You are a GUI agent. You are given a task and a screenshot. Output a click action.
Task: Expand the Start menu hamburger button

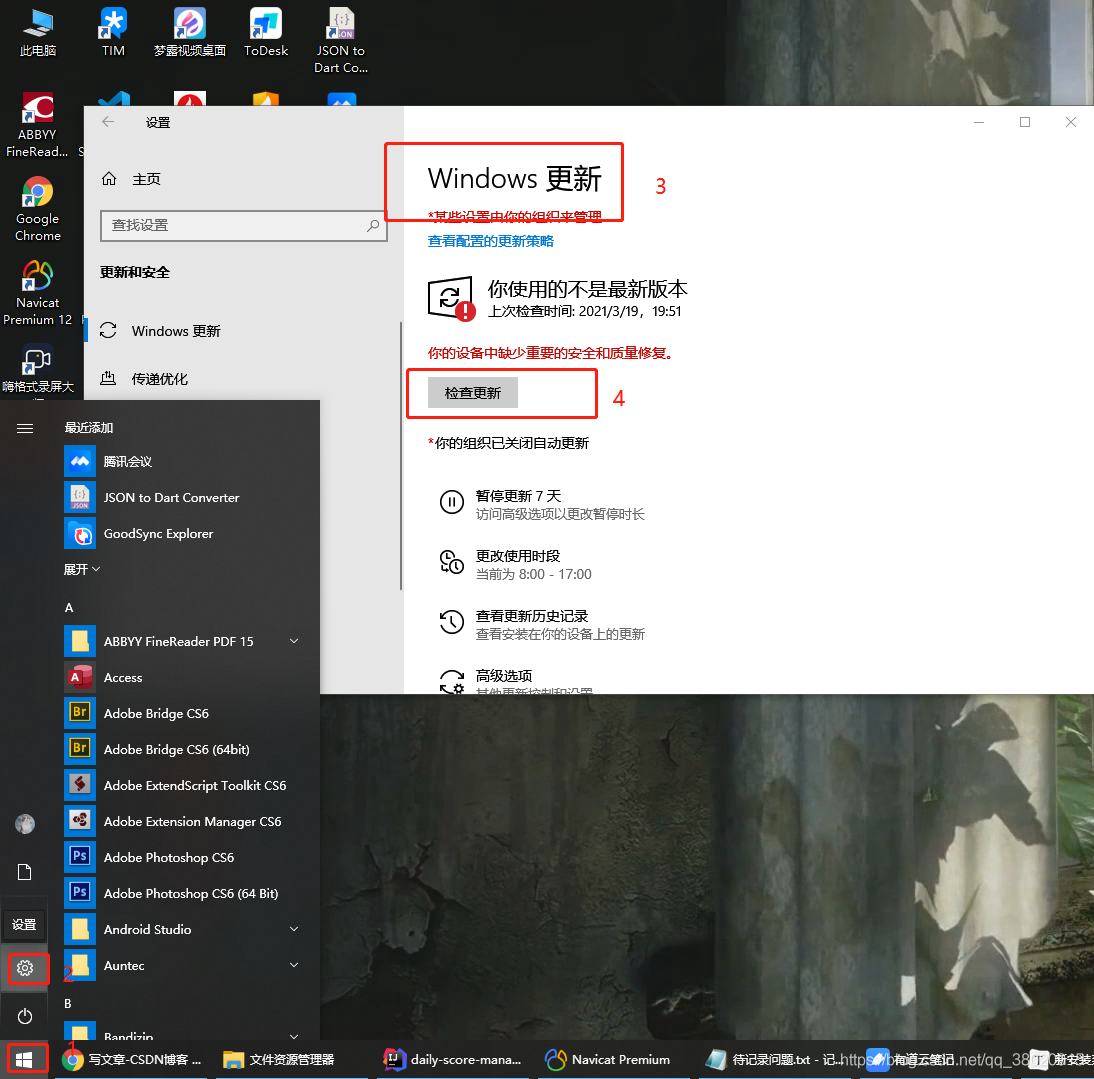[x=24, y=428]
